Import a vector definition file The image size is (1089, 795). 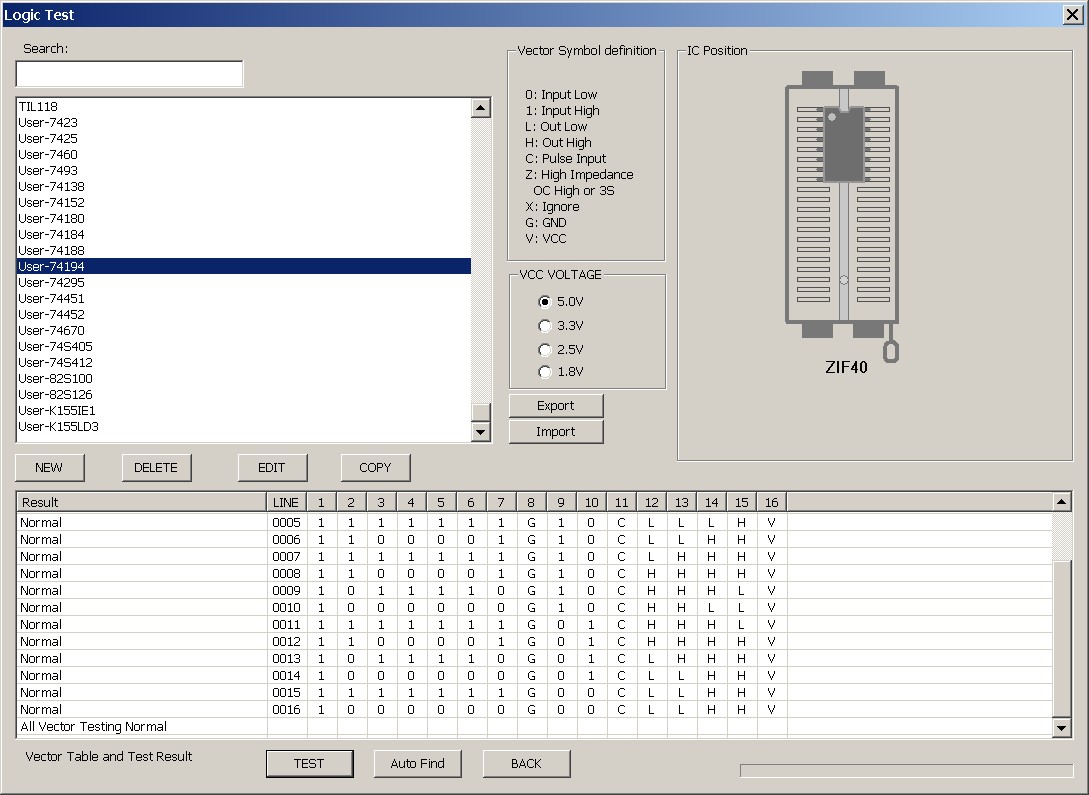coord(556,431)
